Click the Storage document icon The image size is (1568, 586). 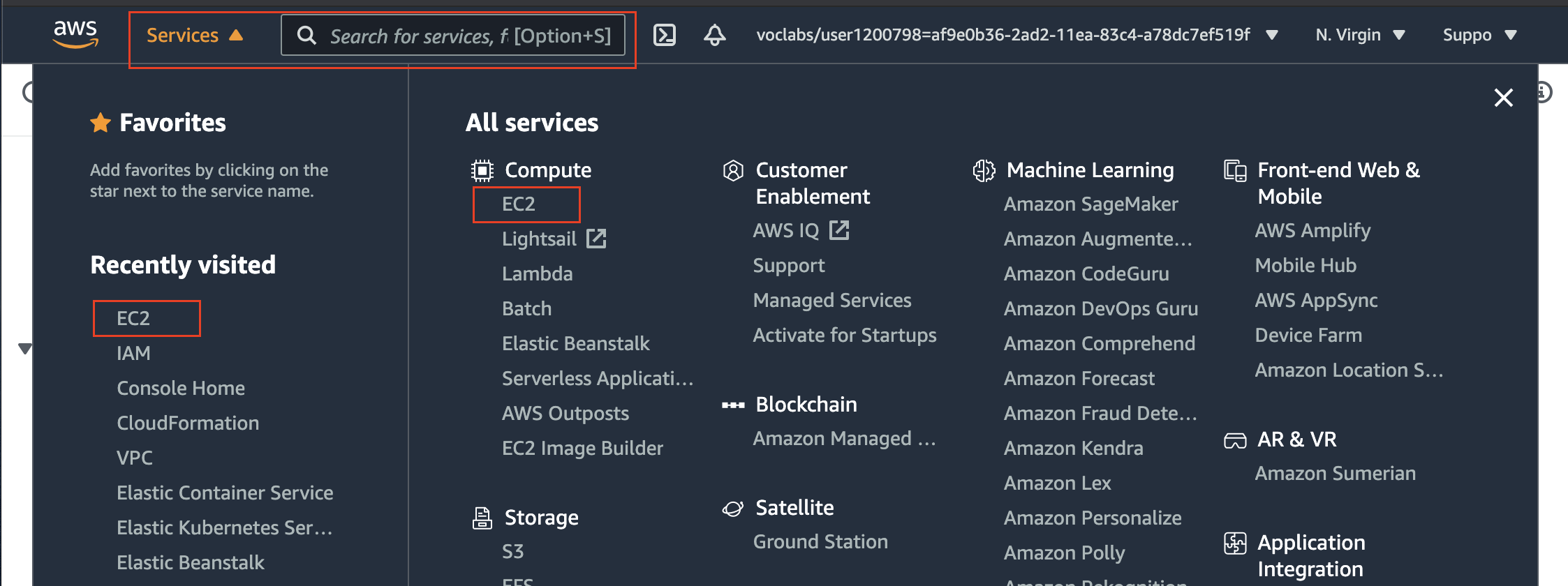[482, 518]
